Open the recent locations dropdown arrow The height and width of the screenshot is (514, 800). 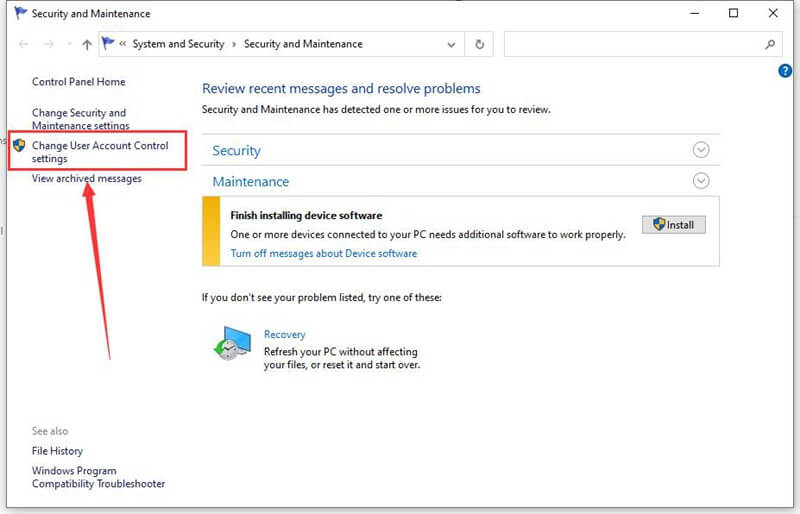tap(69, 44)
